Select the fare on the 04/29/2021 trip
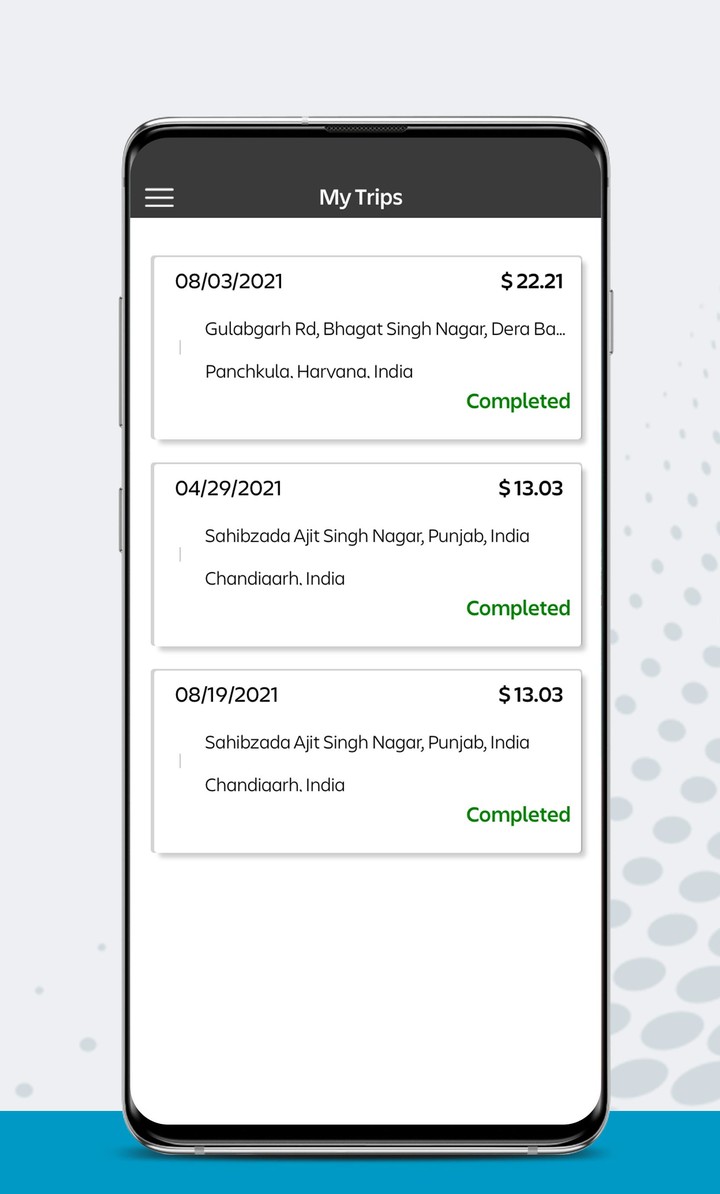720x1194 pixels. point(531,489)
